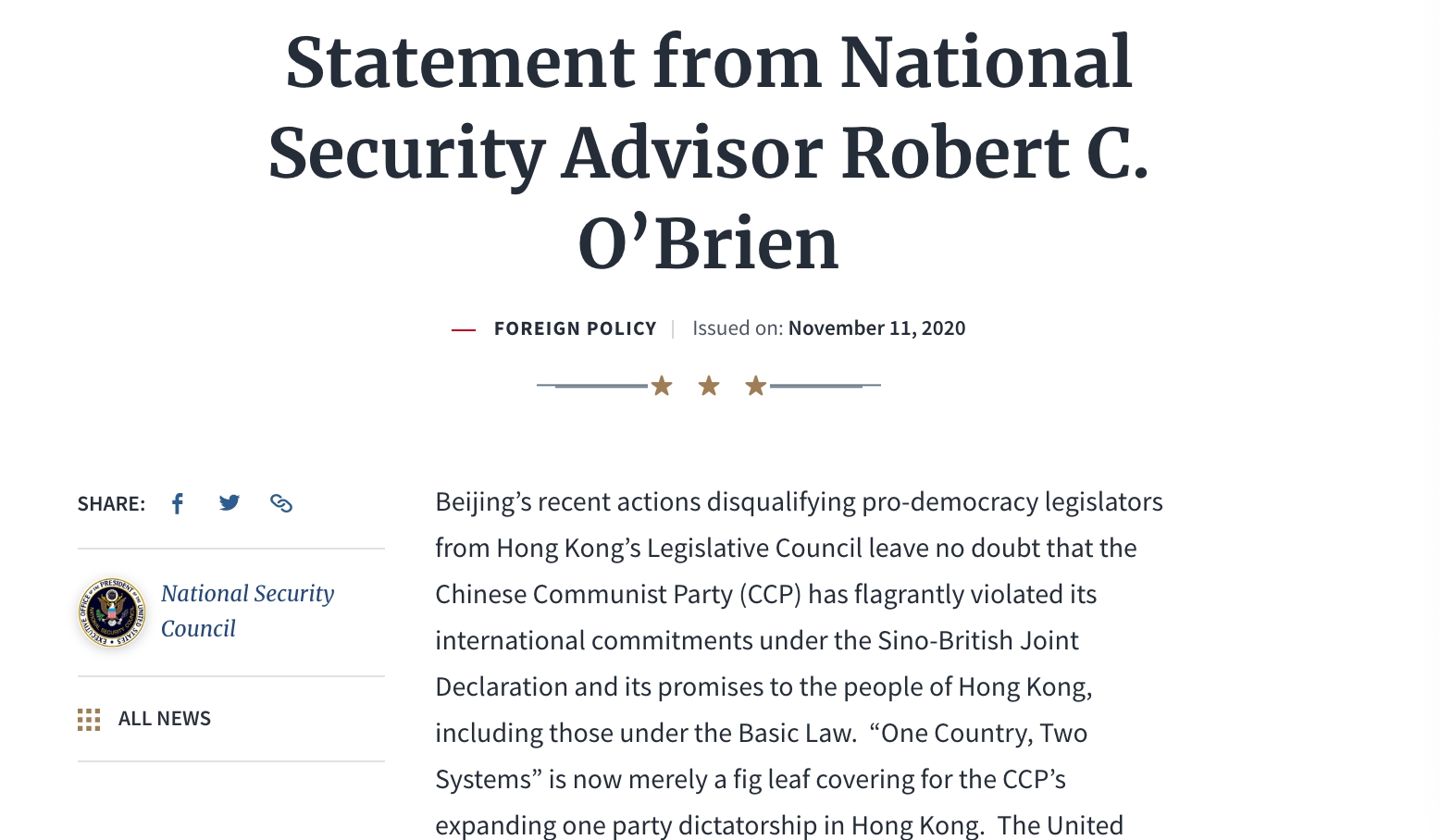Click the last gold star divider

click(x=756, y=386)
